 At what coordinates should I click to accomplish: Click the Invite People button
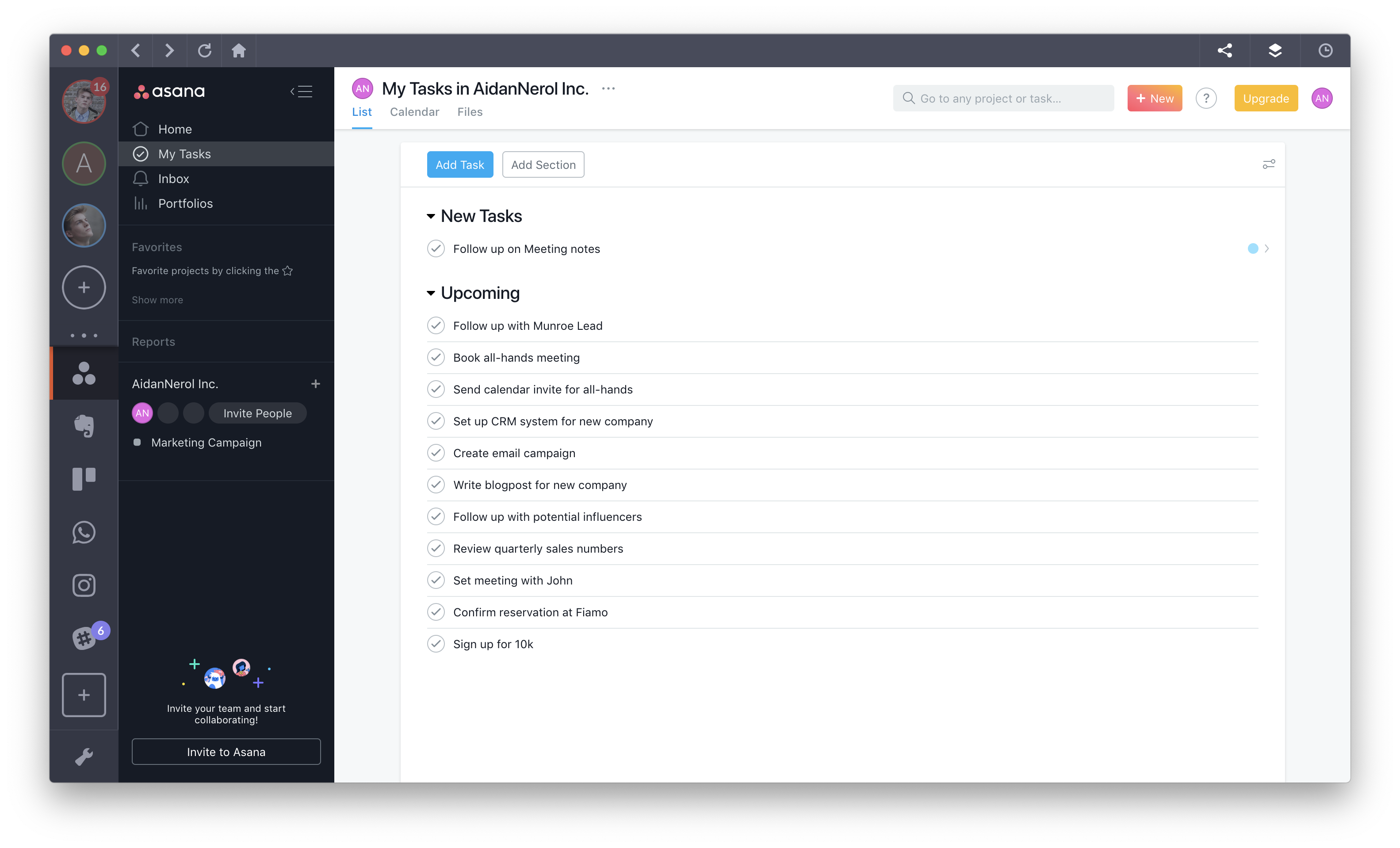[x=257, y=413]
